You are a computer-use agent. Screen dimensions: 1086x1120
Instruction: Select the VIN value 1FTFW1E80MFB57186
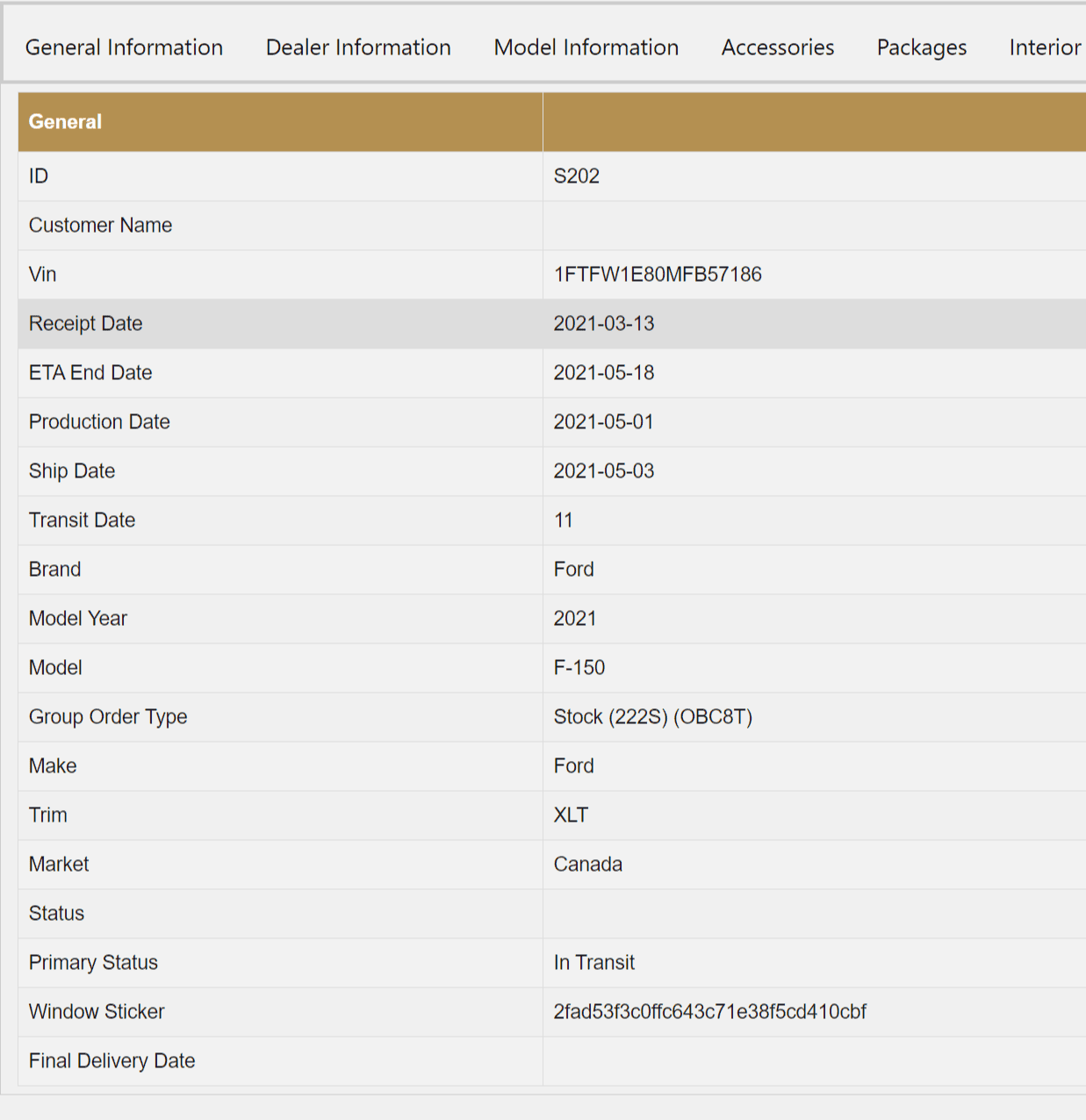coord(657,275)
